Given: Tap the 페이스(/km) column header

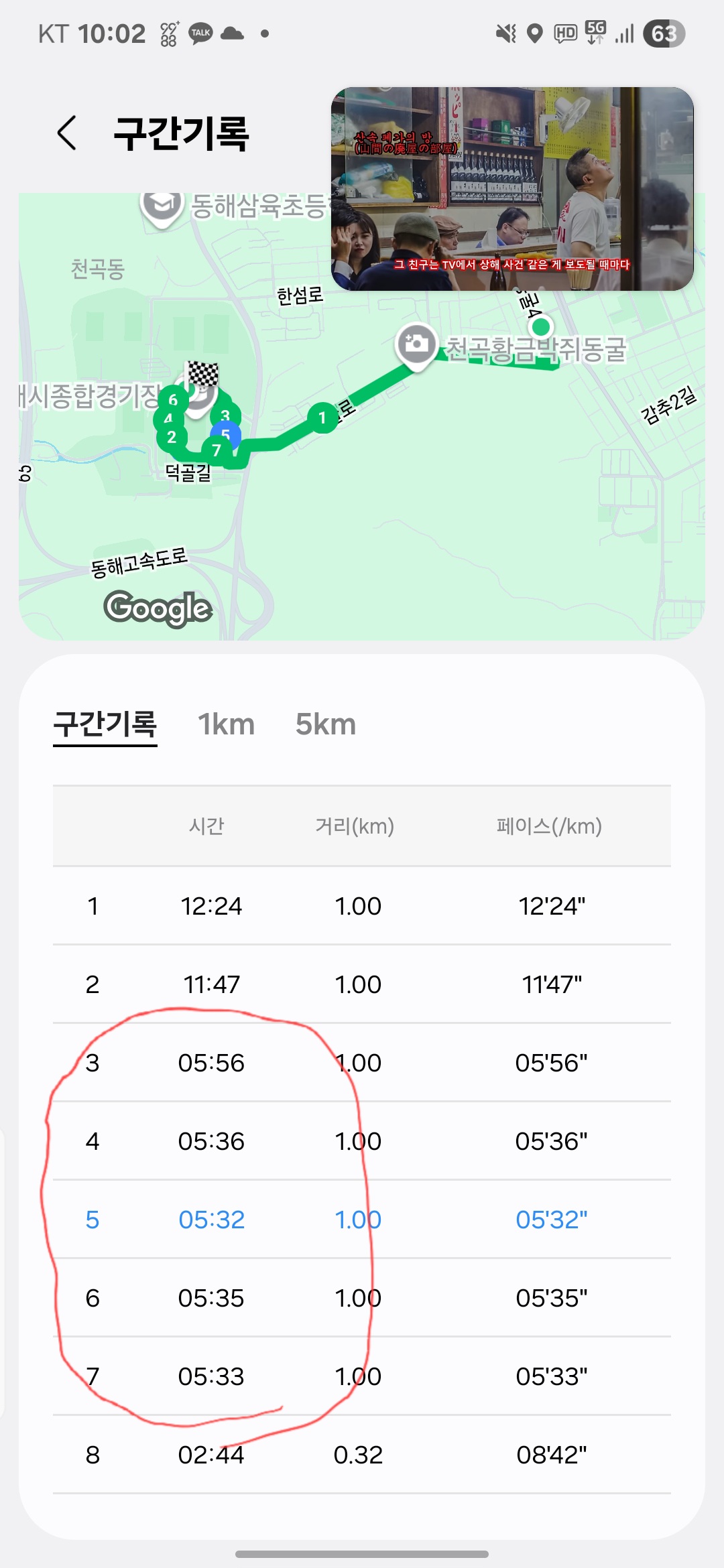Looking at the screenshot, I should [x=549, y=826].
